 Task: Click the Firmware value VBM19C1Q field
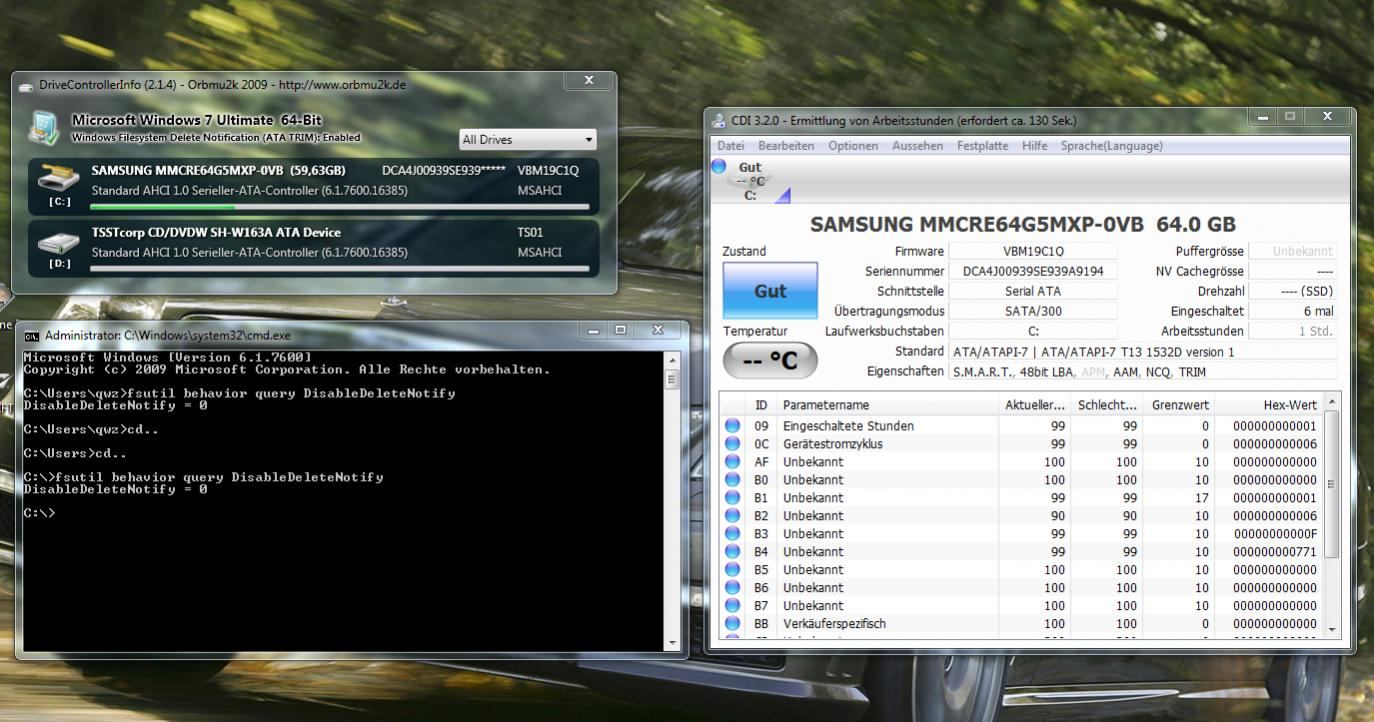tap(1033, 252)
